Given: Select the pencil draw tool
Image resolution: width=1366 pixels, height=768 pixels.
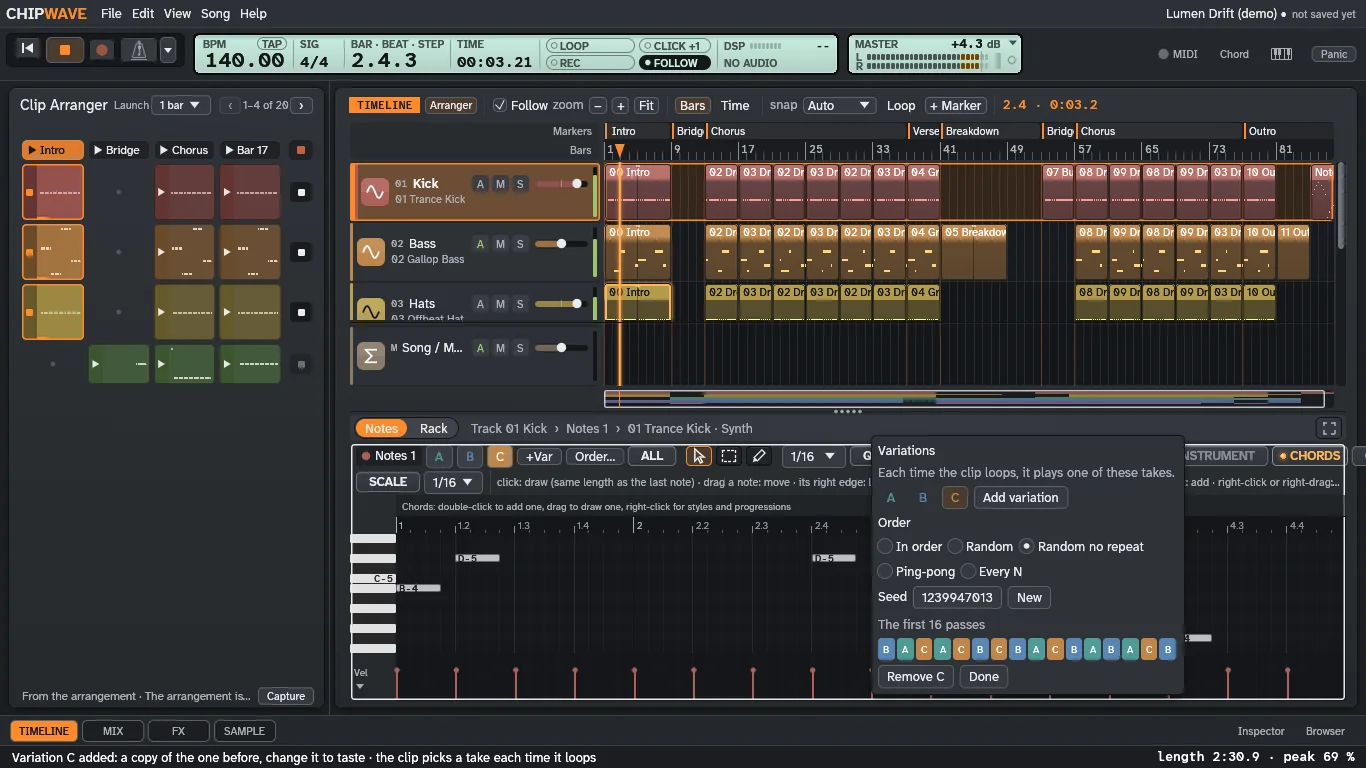Looking at the screenshot, I should [x=759, y=456].
